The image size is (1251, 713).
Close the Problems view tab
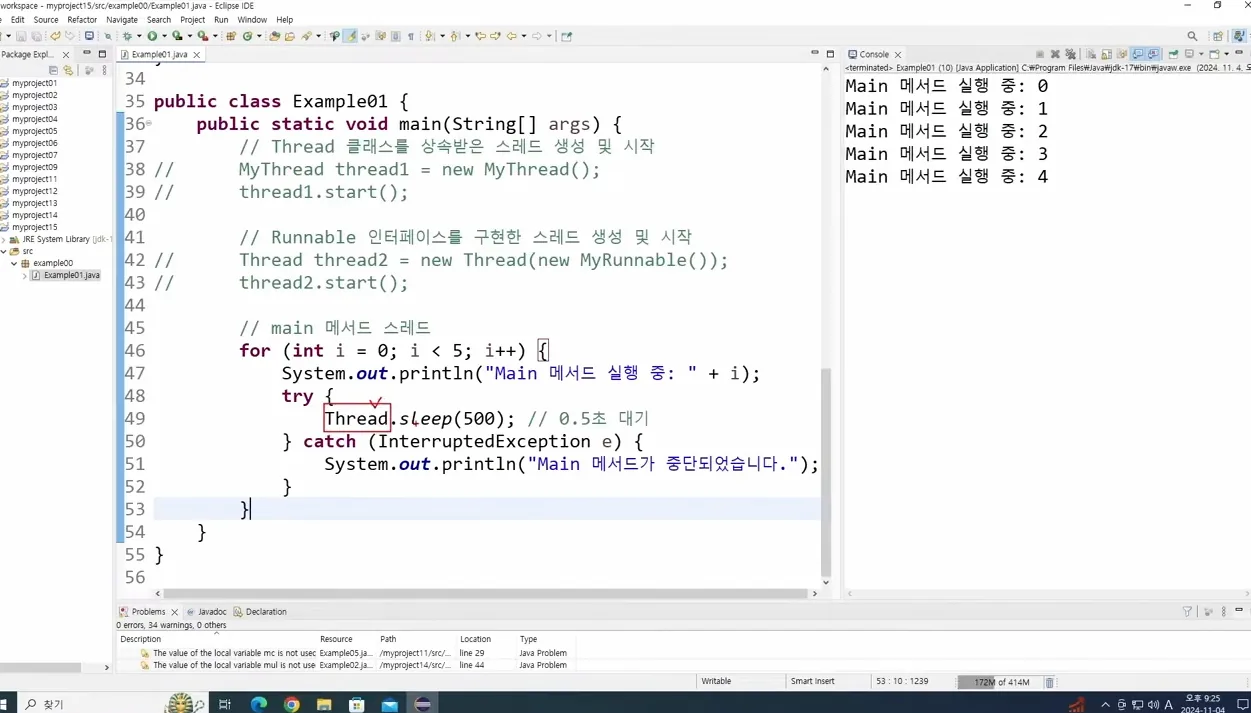tap(175, 611)
